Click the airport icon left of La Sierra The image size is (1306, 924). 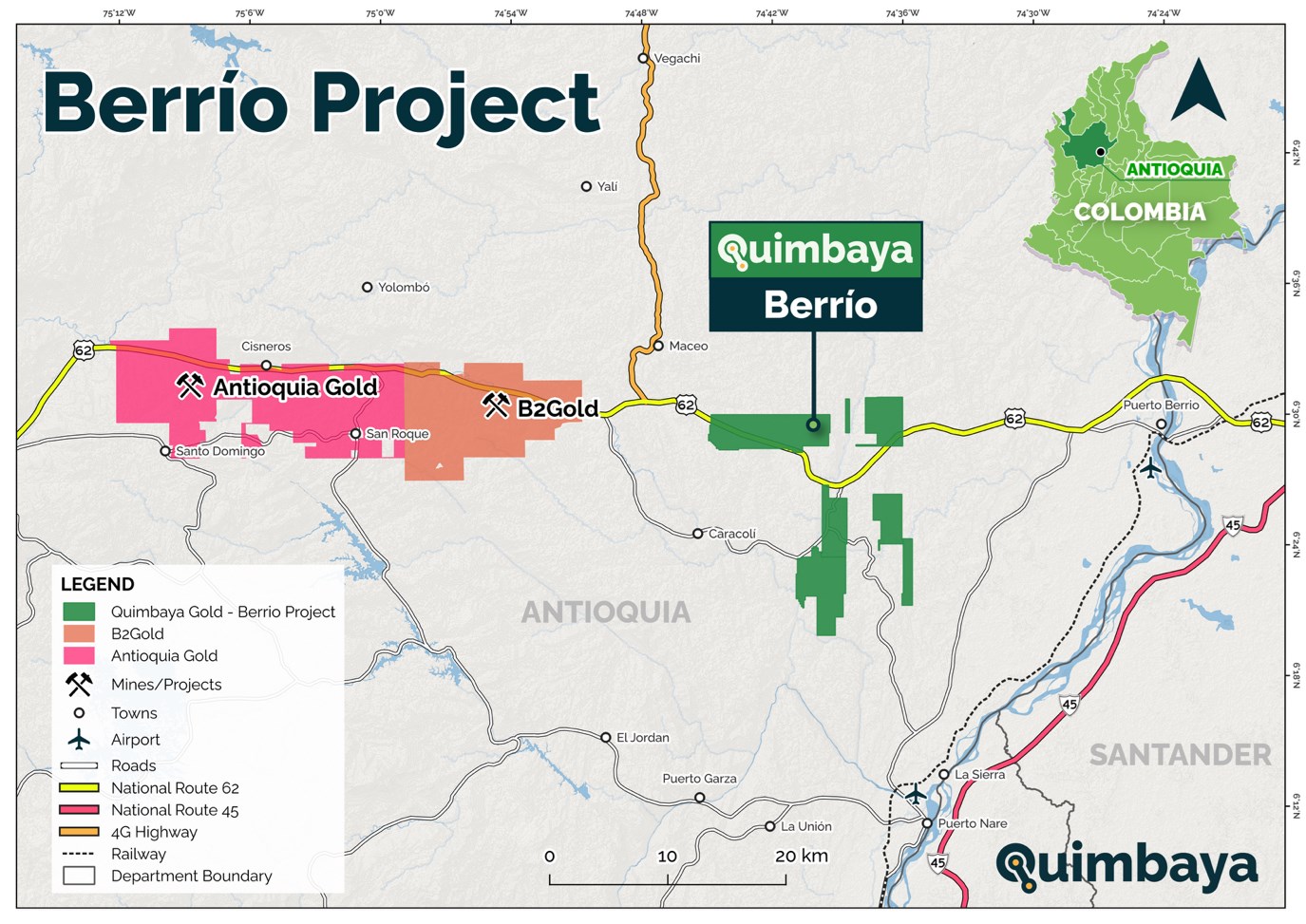(x=915, y=793)
